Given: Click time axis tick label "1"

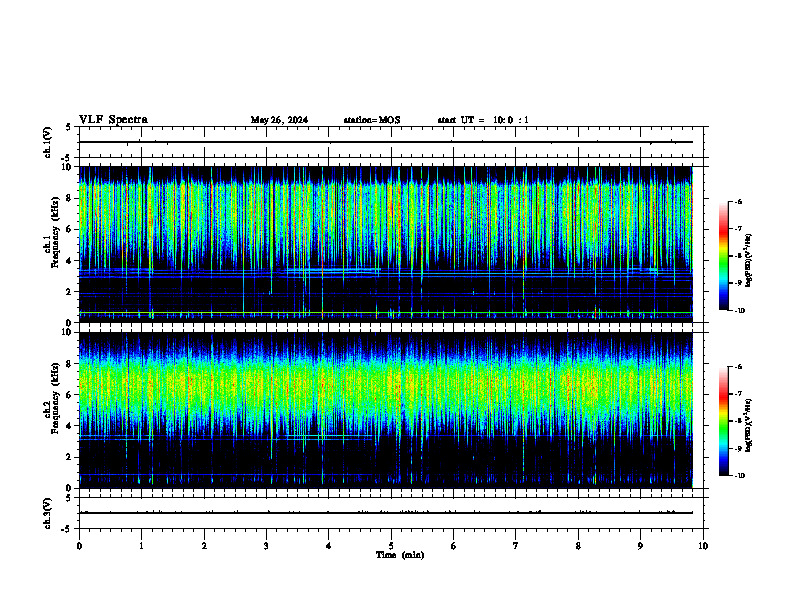Looking at the screenshot, I should click(x=141, y=546).
